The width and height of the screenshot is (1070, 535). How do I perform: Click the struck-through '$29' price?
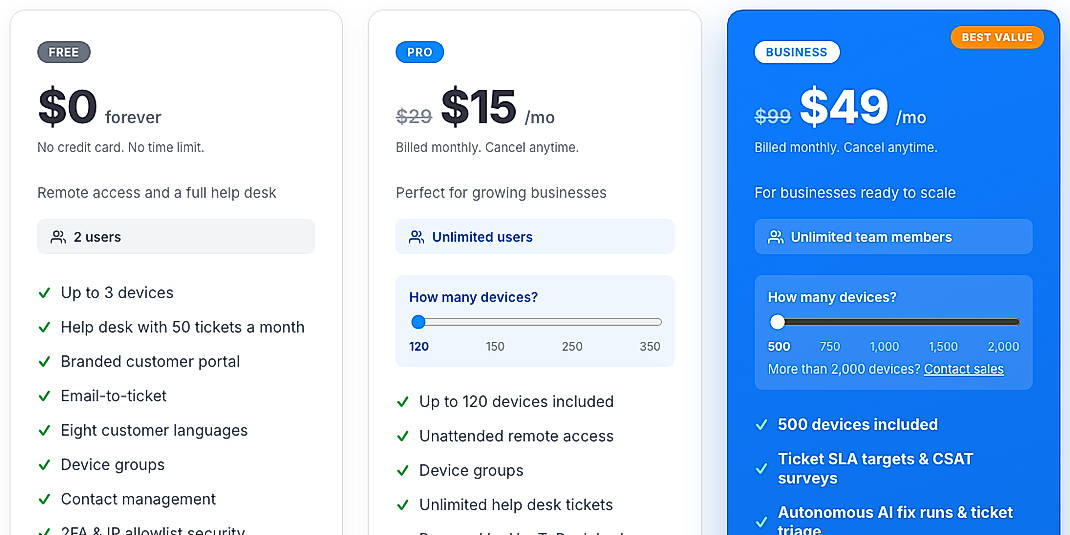tap(414, 117)
